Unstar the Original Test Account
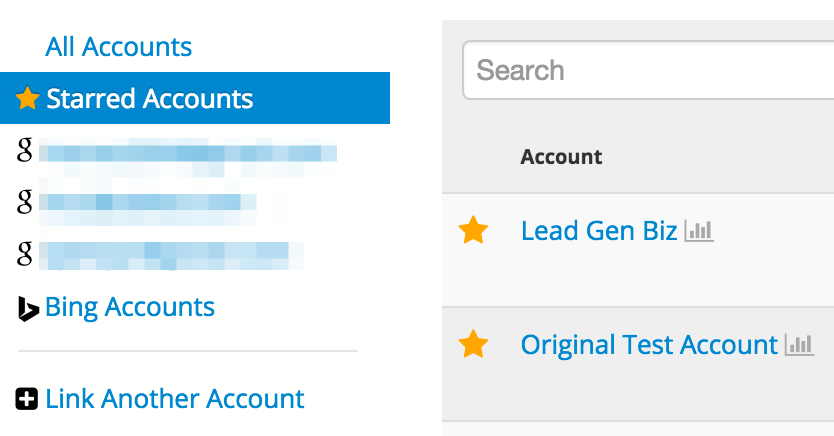Screen dimensions: 834x436 click(473, 344)
